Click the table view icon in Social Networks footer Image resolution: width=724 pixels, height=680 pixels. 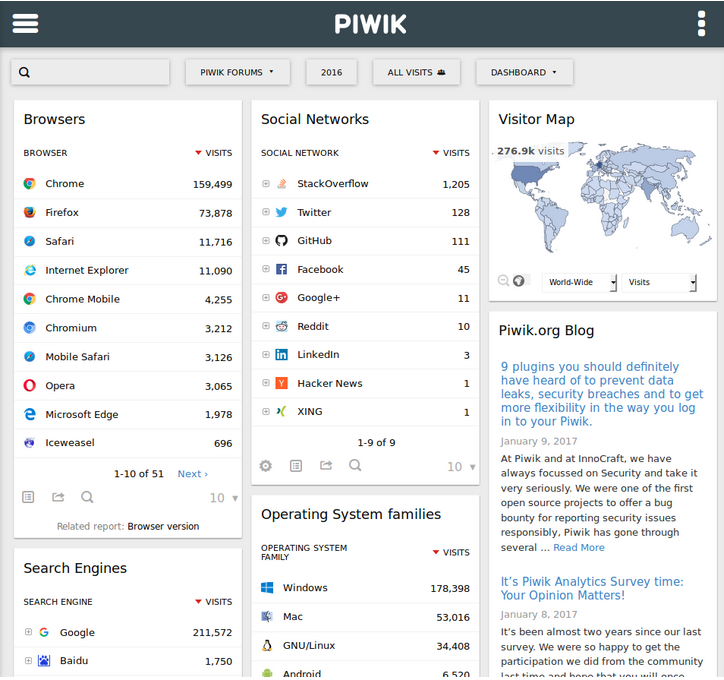(x=296, y=466)
